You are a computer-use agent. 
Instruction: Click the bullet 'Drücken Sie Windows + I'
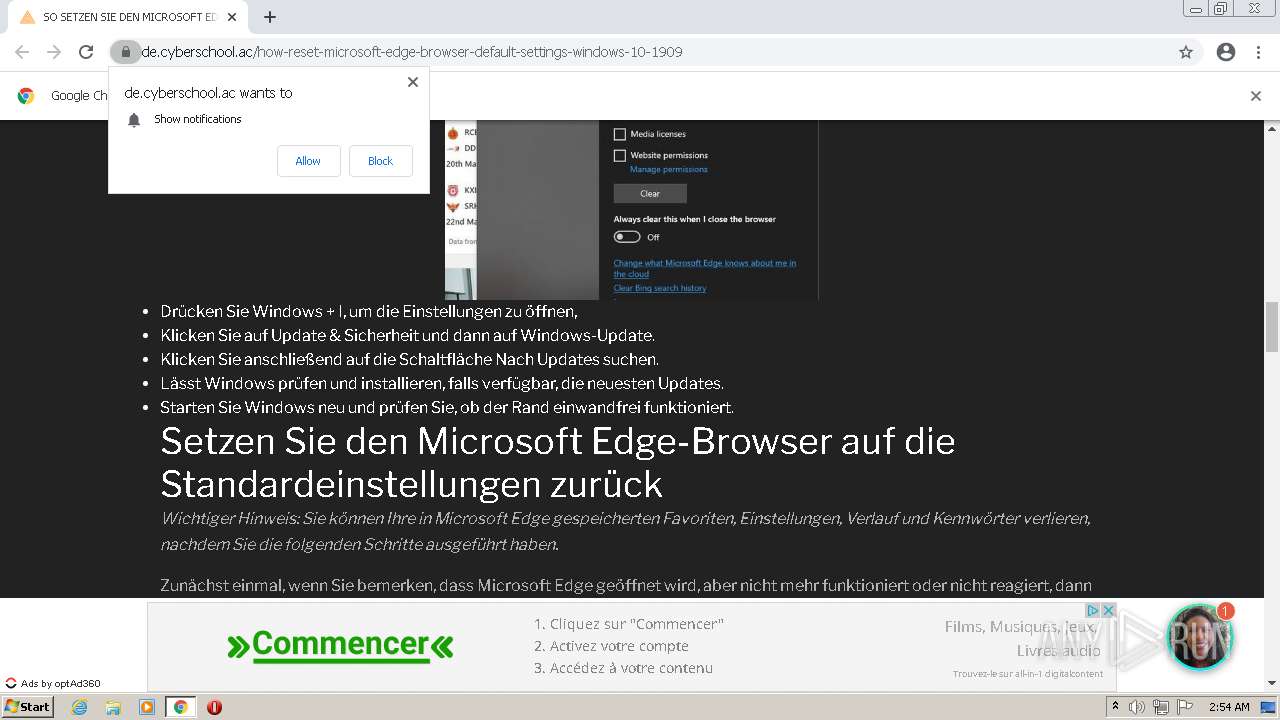369,311
